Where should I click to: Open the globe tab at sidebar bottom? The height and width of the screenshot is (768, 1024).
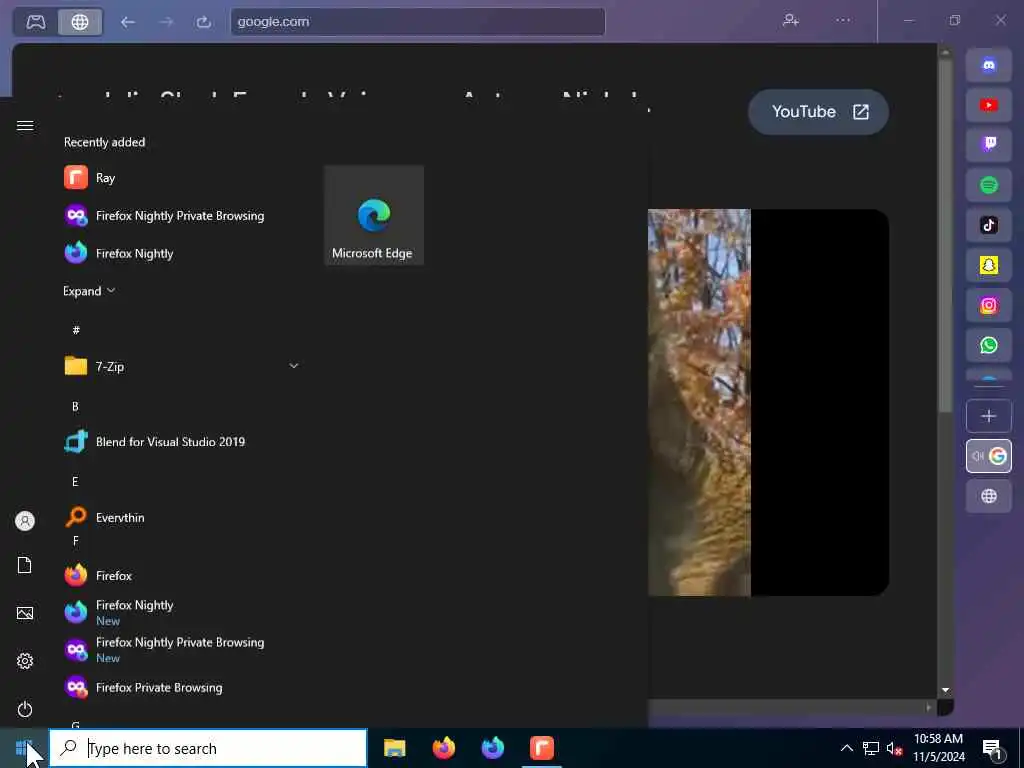tap(989, 496)
